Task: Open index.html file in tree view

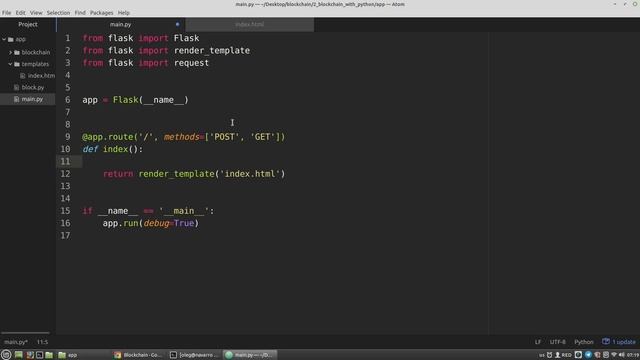Action: [x=41, y=76]
